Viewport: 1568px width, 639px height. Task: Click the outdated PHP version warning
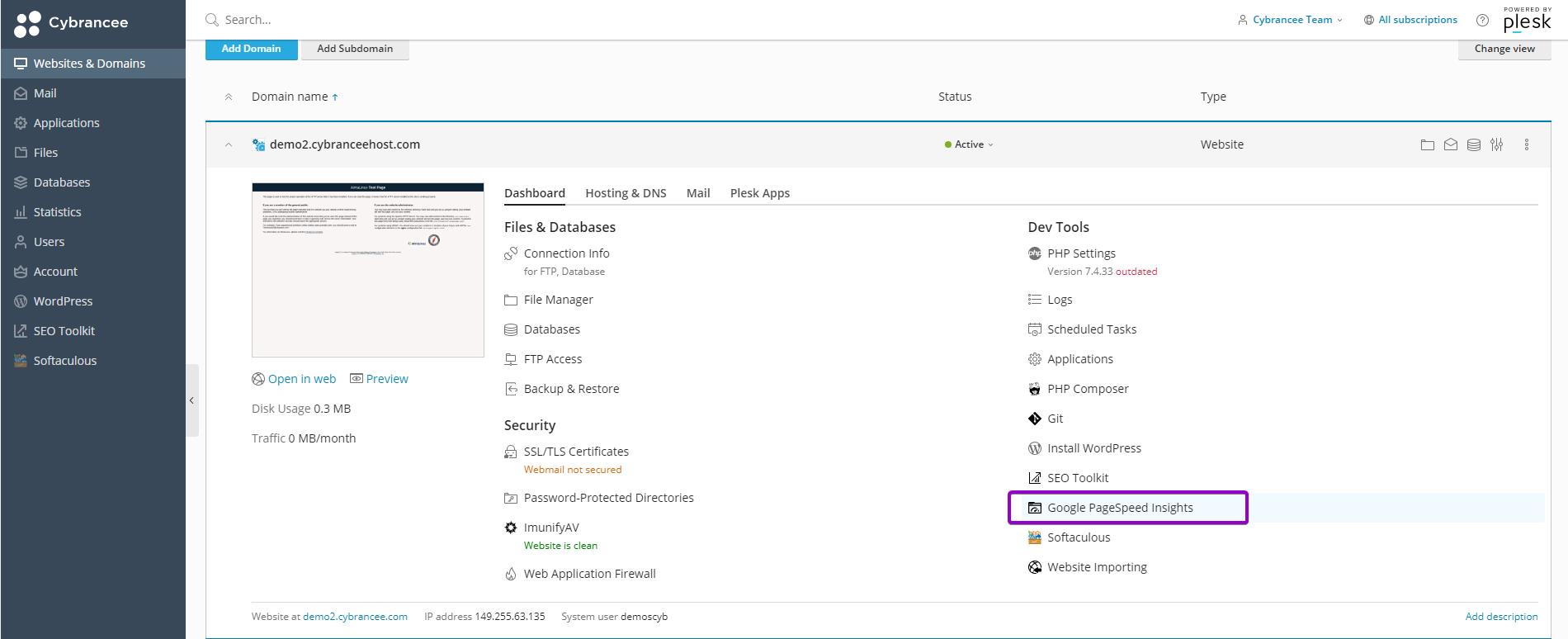tap(1136, 272)
